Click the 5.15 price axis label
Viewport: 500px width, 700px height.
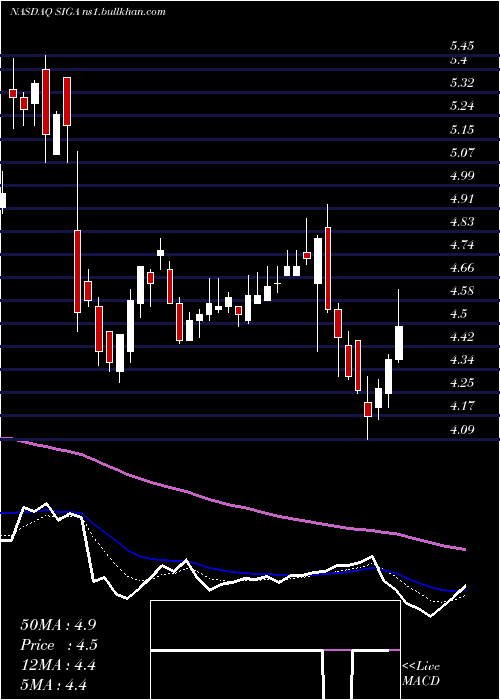462,129
